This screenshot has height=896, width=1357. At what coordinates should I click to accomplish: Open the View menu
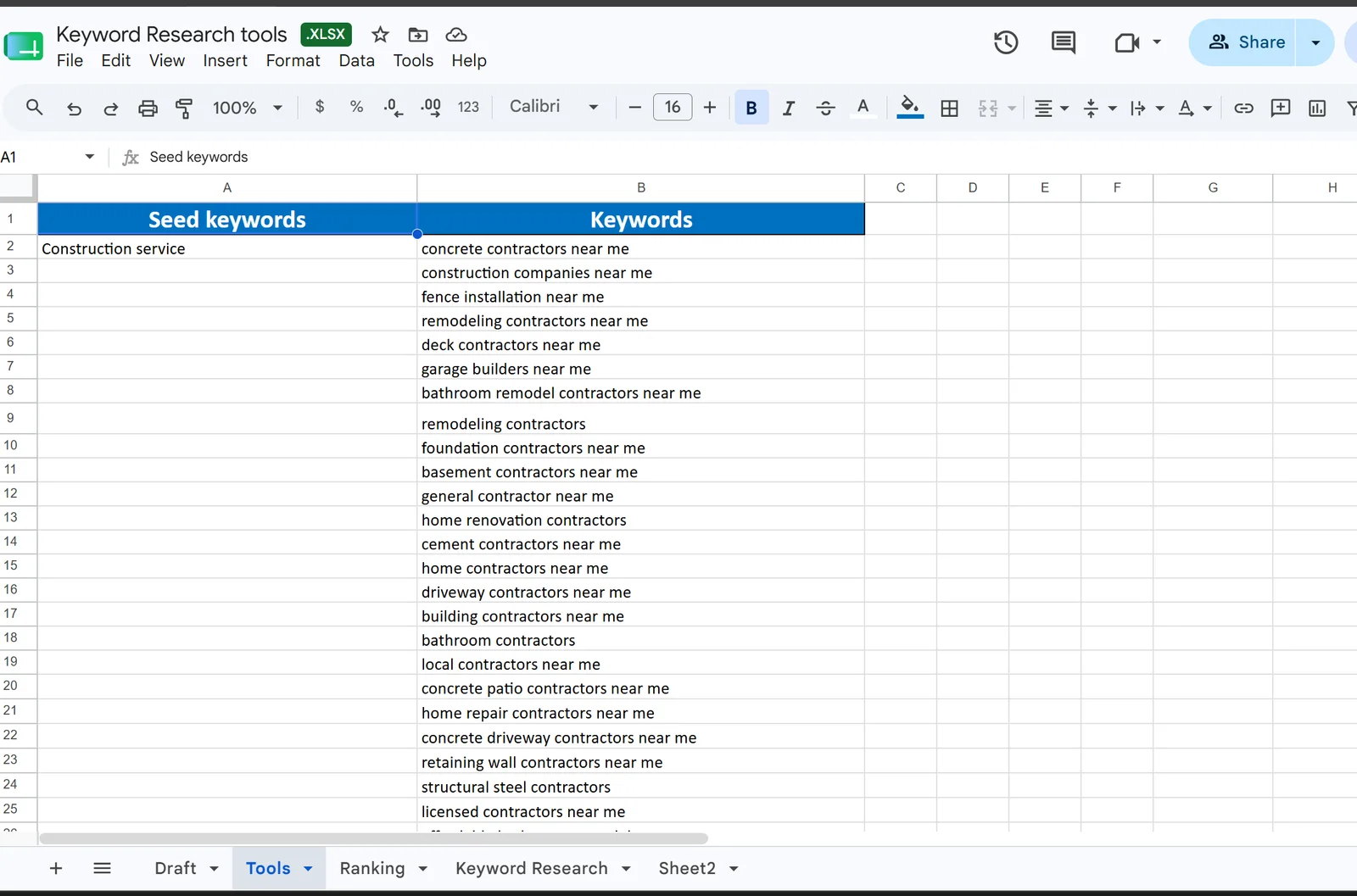coord(167,60)
